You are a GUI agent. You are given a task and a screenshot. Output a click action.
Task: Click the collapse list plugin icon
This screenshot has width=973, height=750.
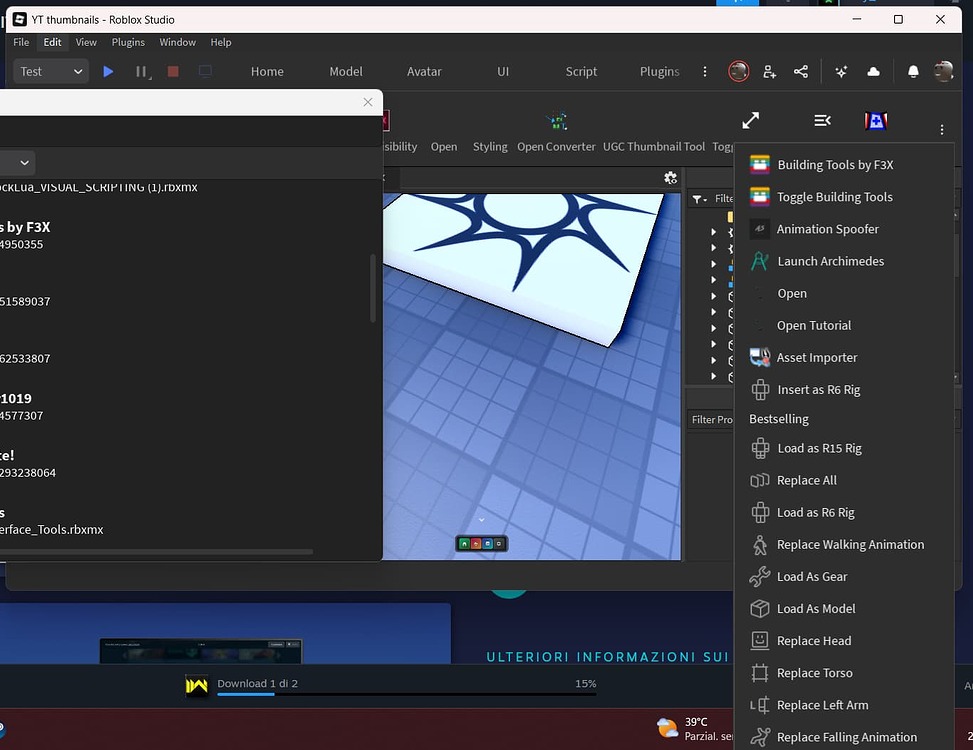coord(822,120)
